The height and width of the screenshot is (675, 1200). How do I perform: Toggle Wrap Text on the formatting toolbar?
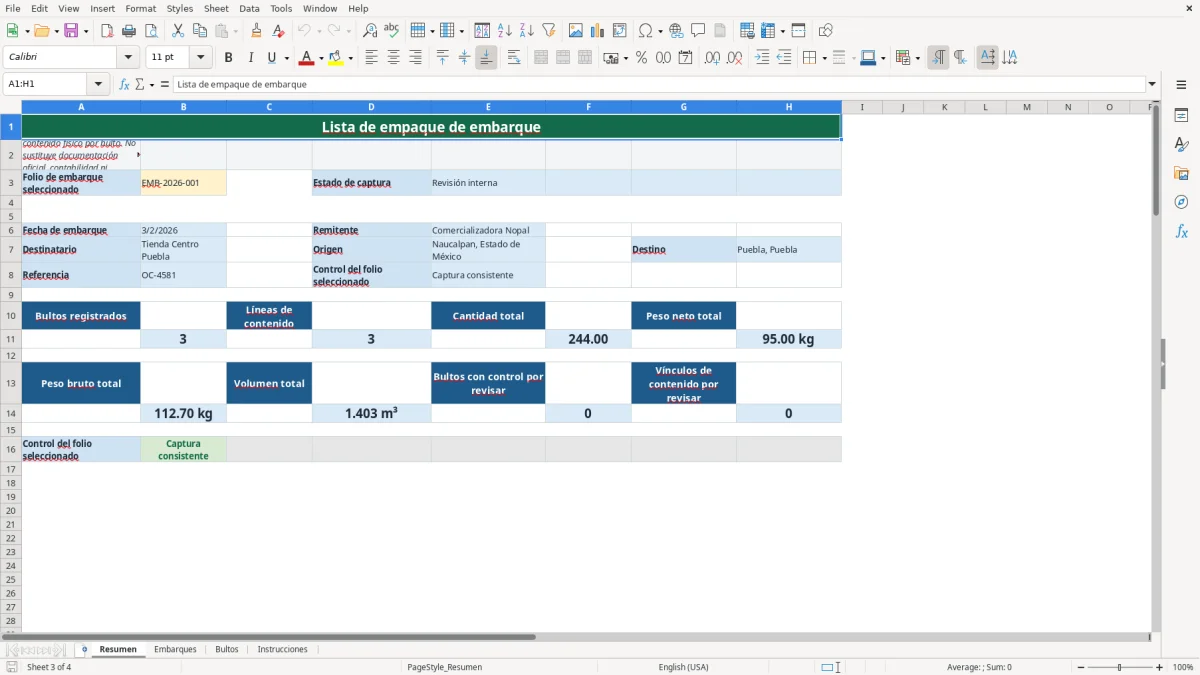[x=514, y=58]
